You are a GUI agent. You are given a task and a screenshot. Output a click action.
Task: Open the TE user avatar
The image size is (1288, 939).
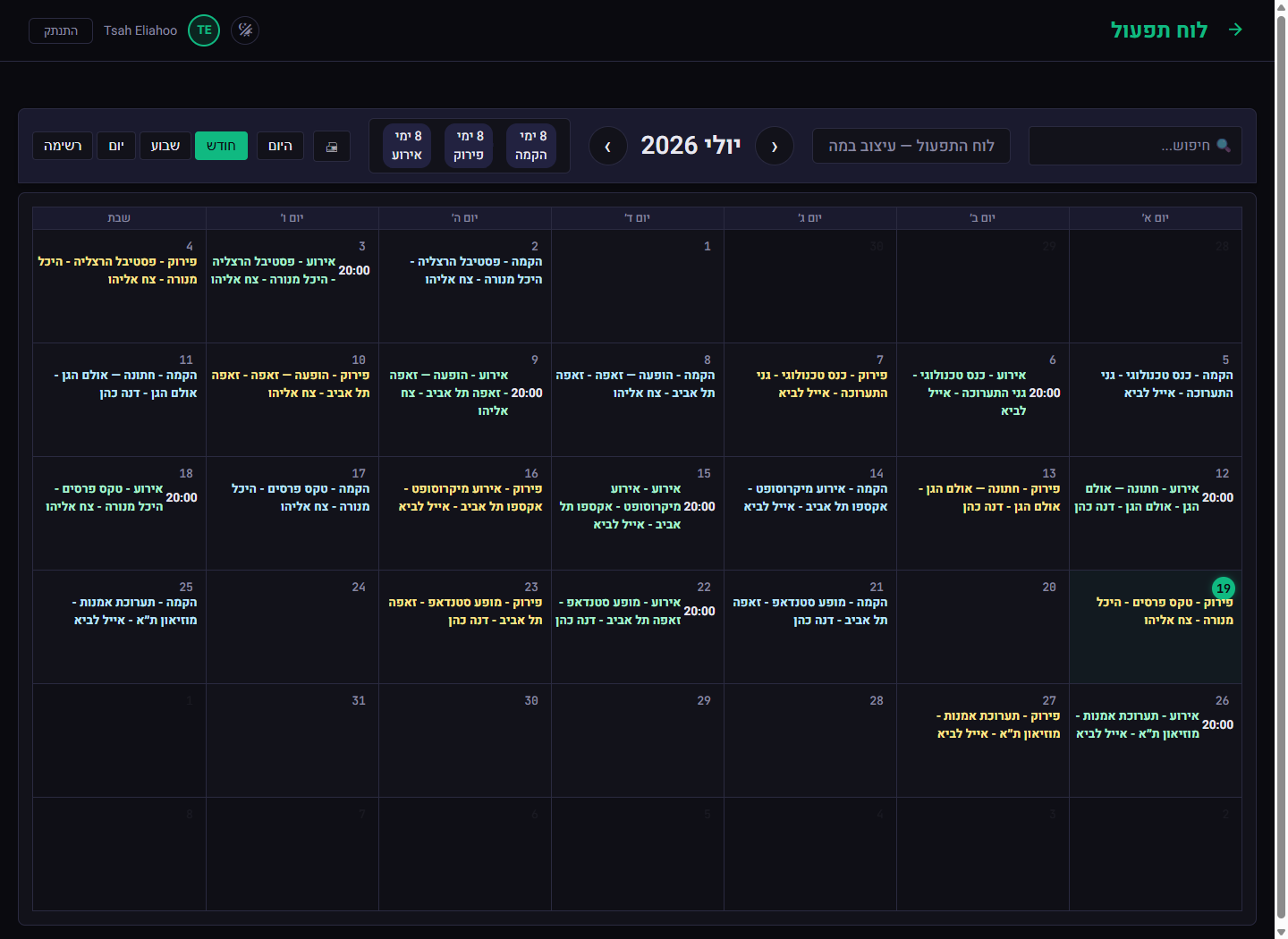click(x=204, y=30)
